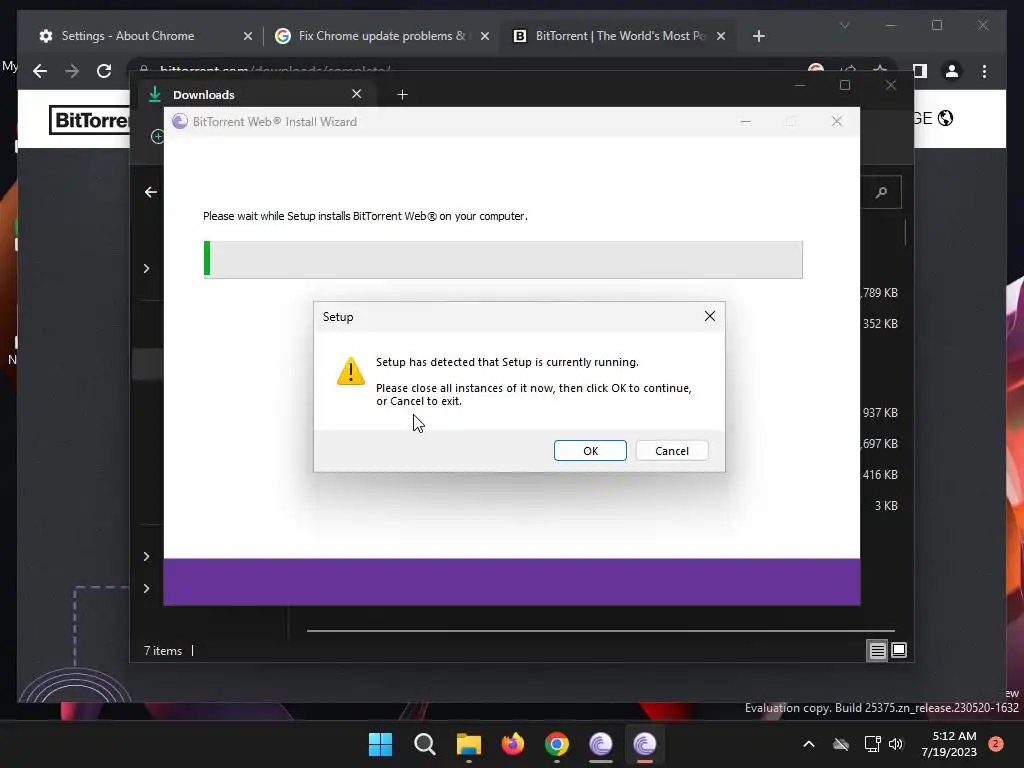
Task: Click the BitTorrent logo on webpage
Action: (89, 120)
